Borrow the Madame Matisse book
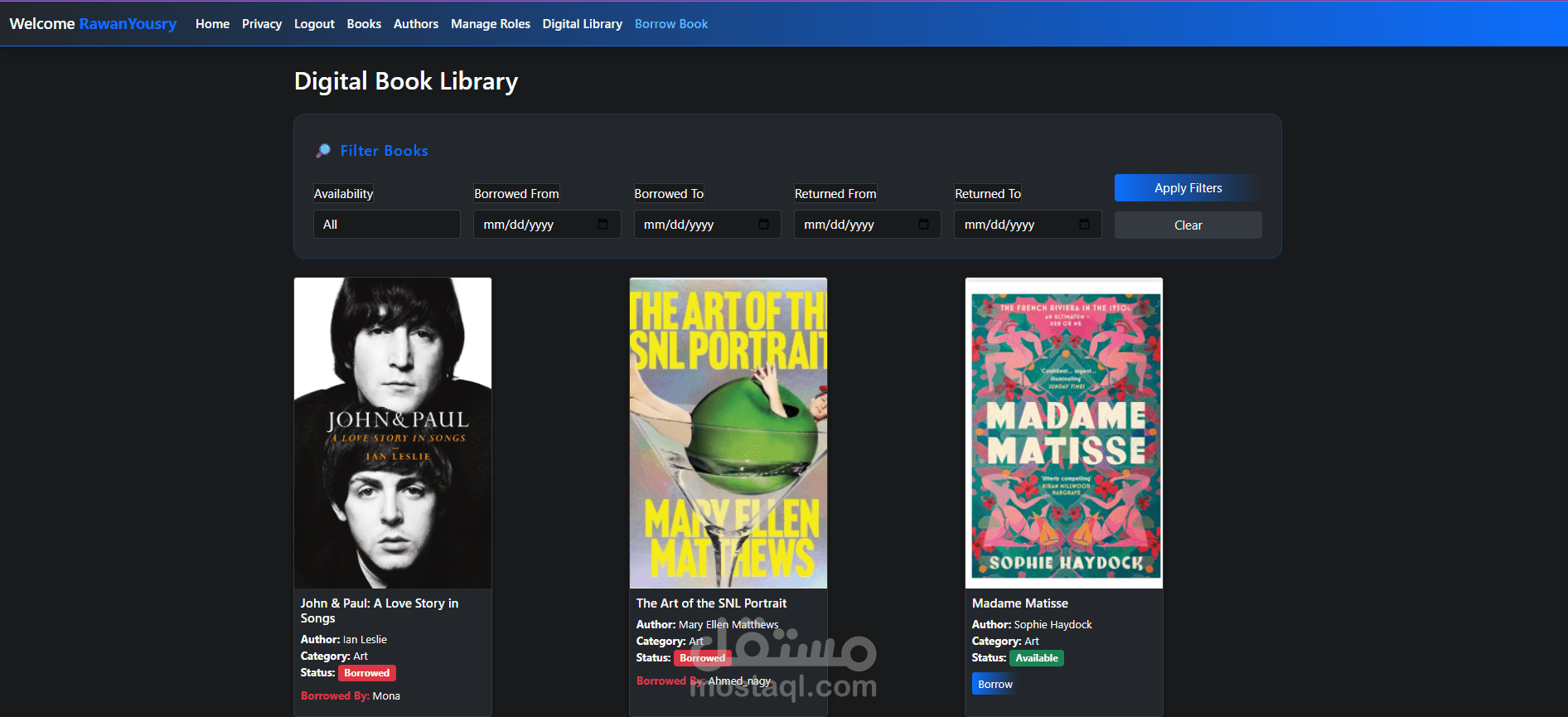This screenshot has width=1568, height=717. coord(995,684)
